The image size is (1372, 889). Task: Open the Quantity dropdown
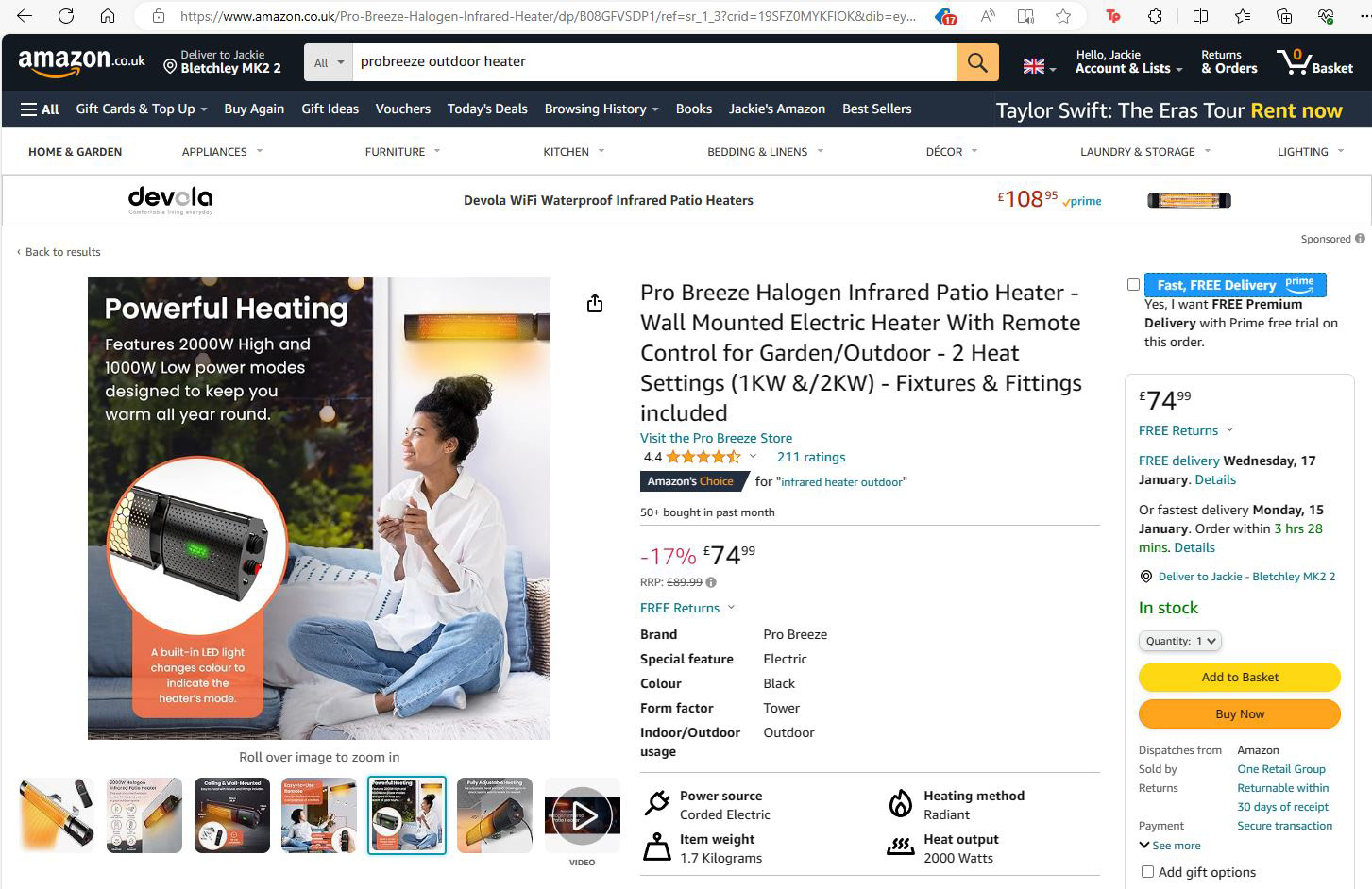1180,641
